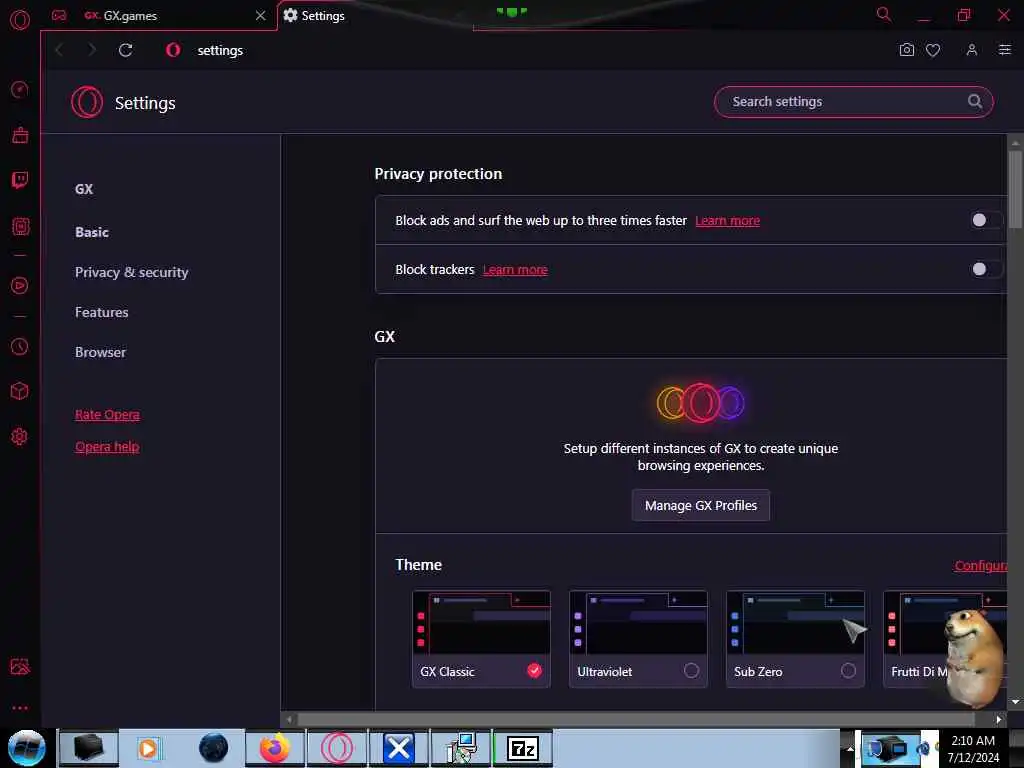Click the Opera icon in address bar
Screen dimensions: 1024x768
[173, 50]
